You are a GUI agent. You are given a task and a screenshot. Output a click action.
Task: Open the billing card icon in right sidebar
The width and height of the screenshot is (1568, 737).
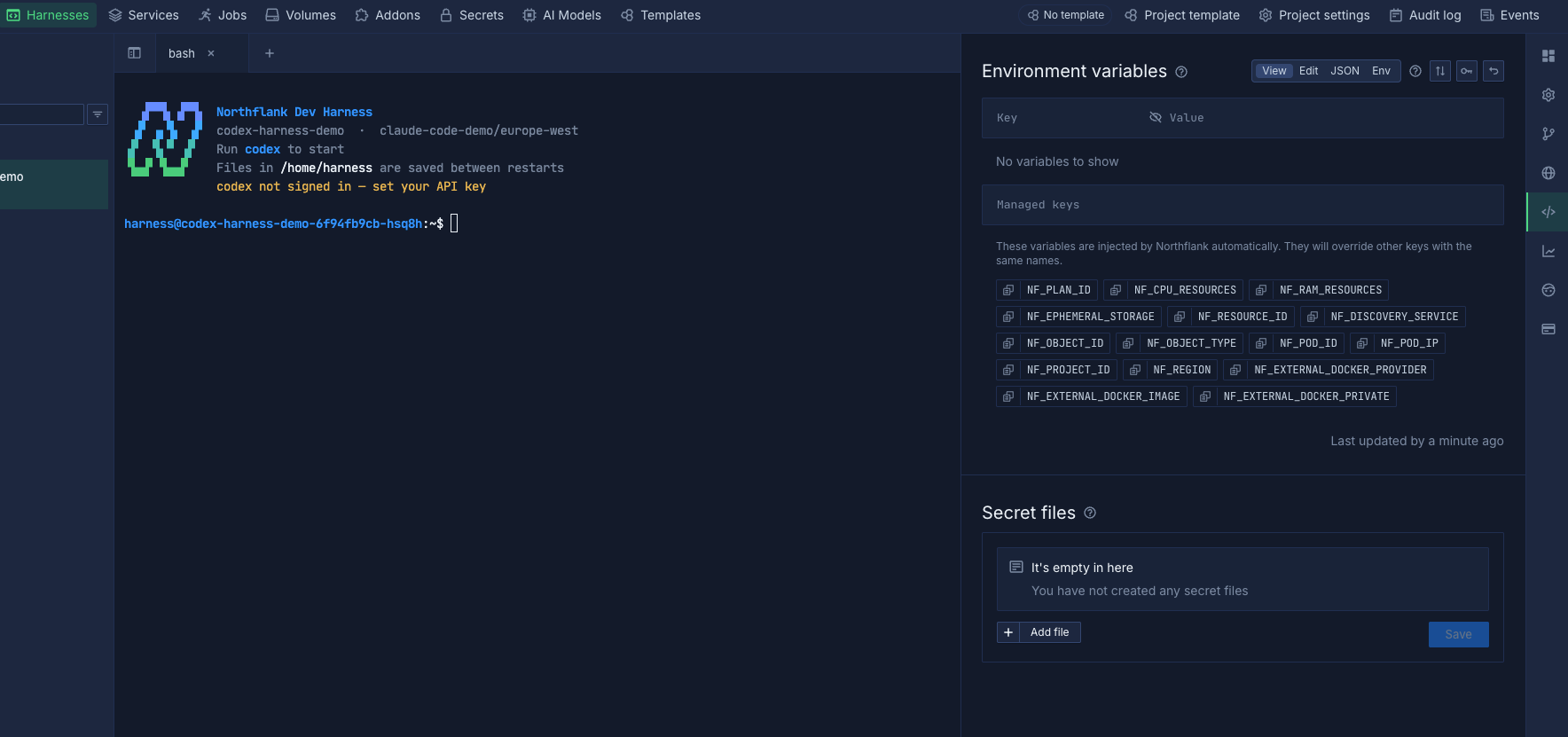click(x=1548, y=329)
